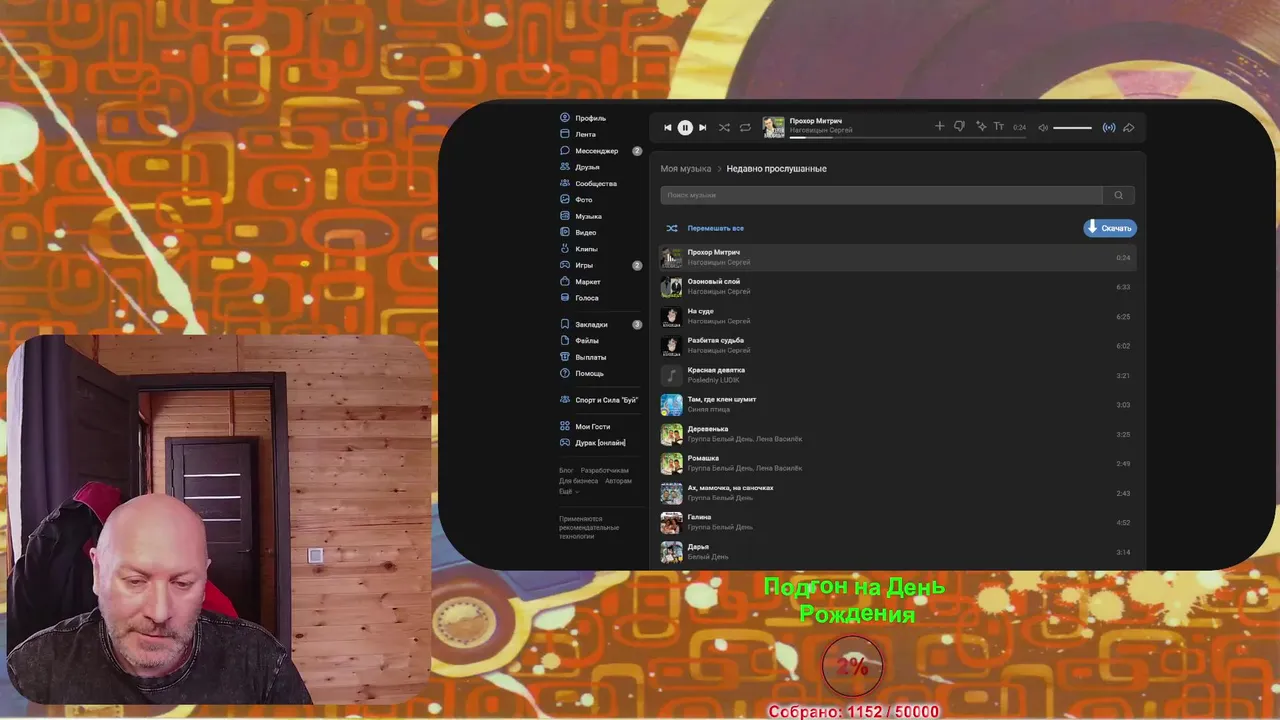
Task: Expand the Ещё footer dropdown
Action: pos(568,492)
